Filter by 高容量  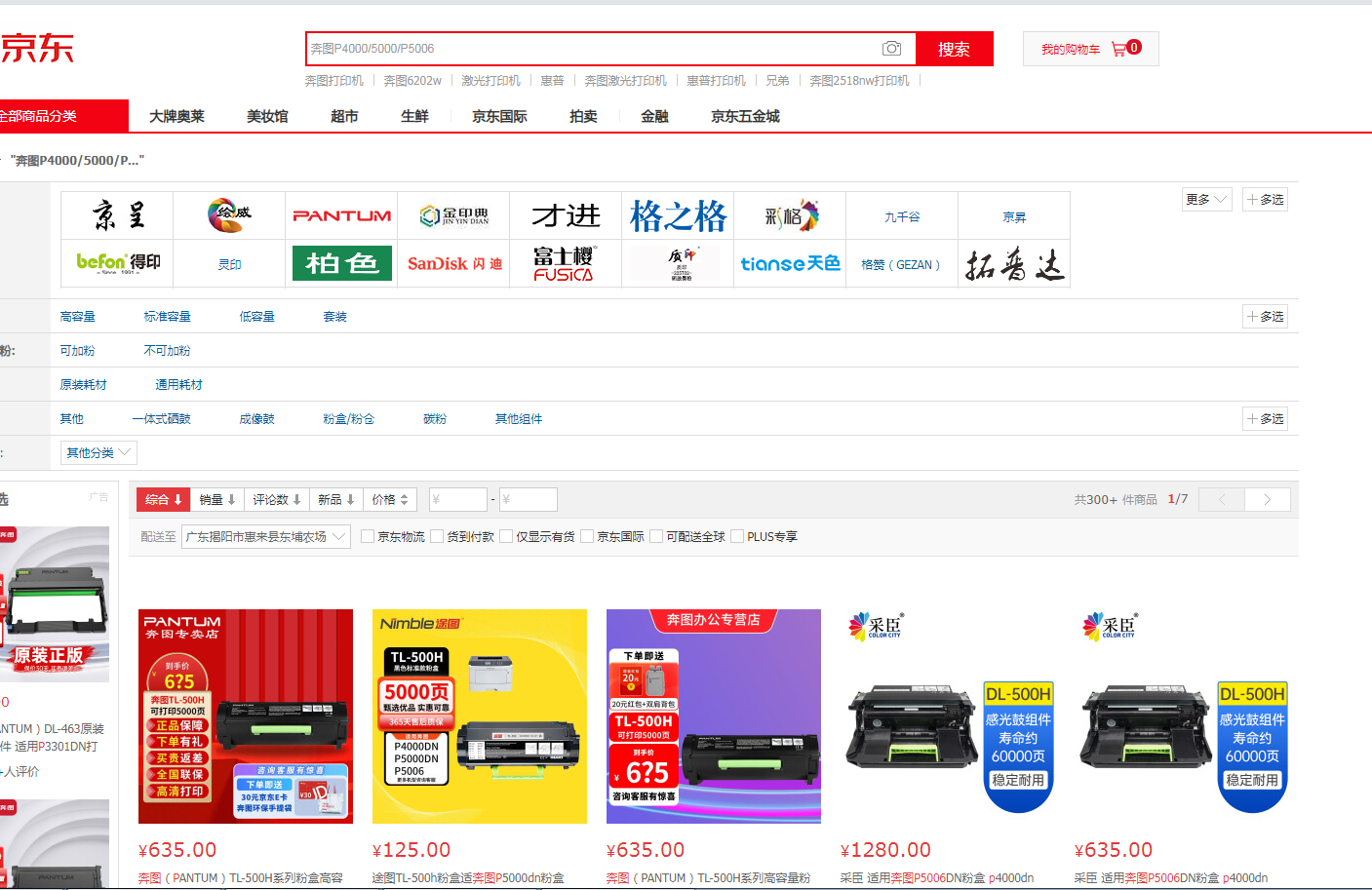(x=78, y=316)
